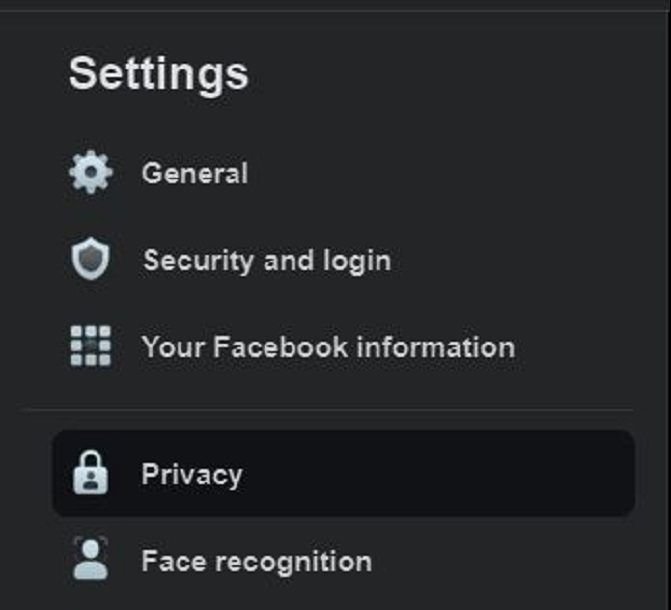Click the Security and login shield icon

tap(91, 260)
